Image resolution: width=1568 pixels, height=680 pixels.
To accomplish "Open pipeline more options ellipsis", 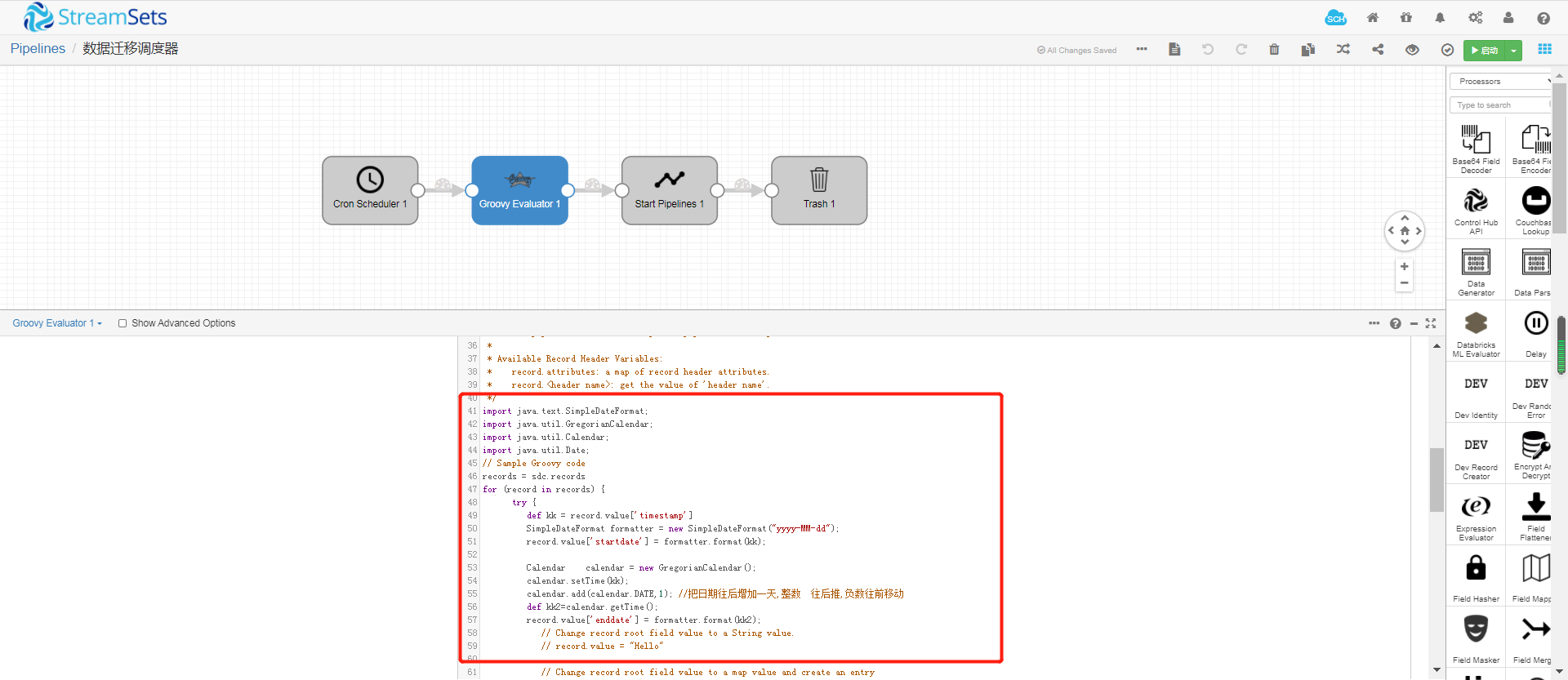I will click(1142, 49).
